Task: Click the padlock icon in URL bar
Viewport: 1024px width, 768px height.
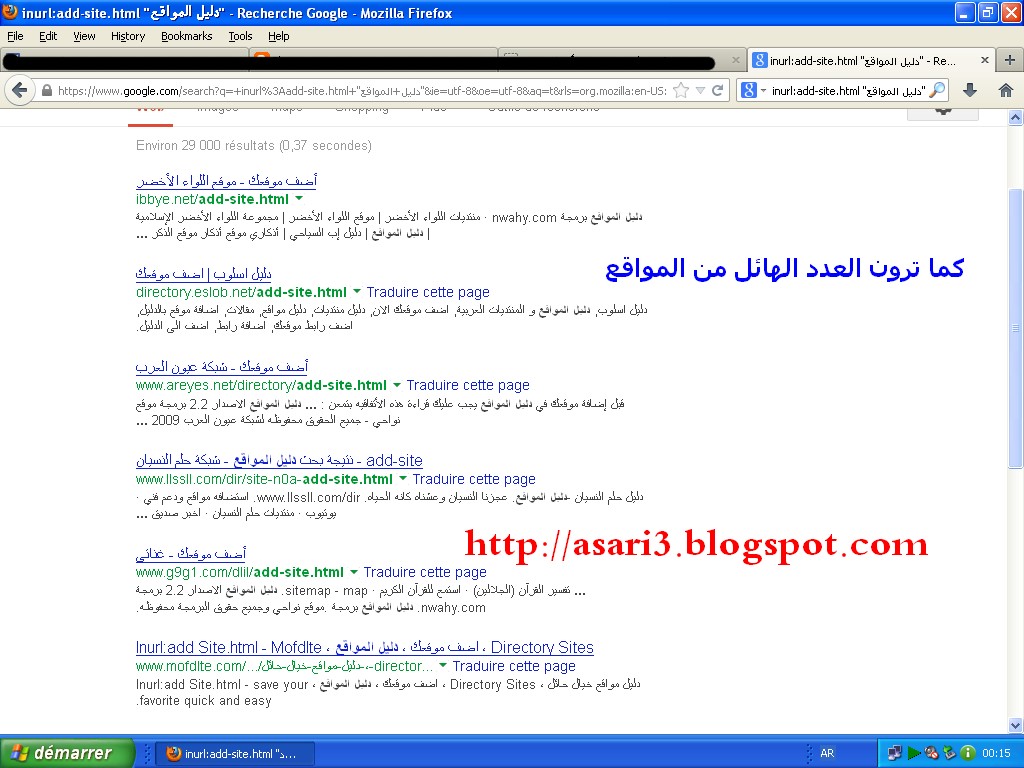Action: click(47, 91)
